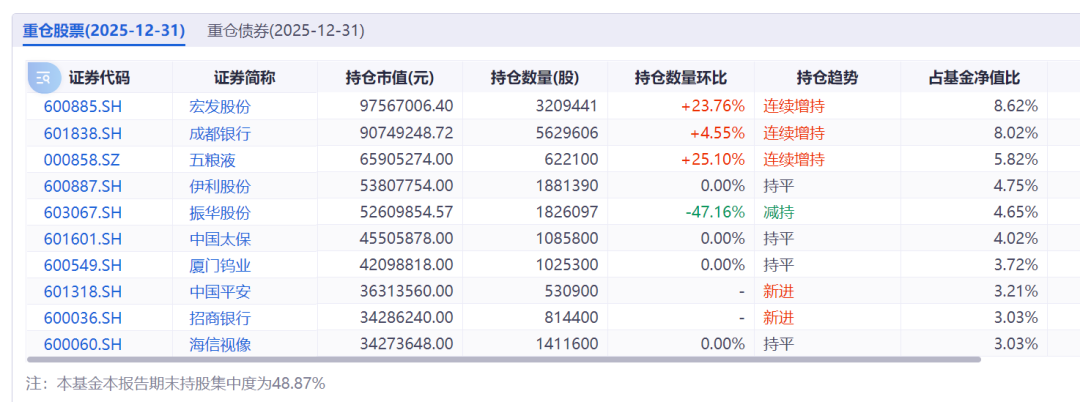Click the 厦门钨业 link

click(x=219, y=265)
